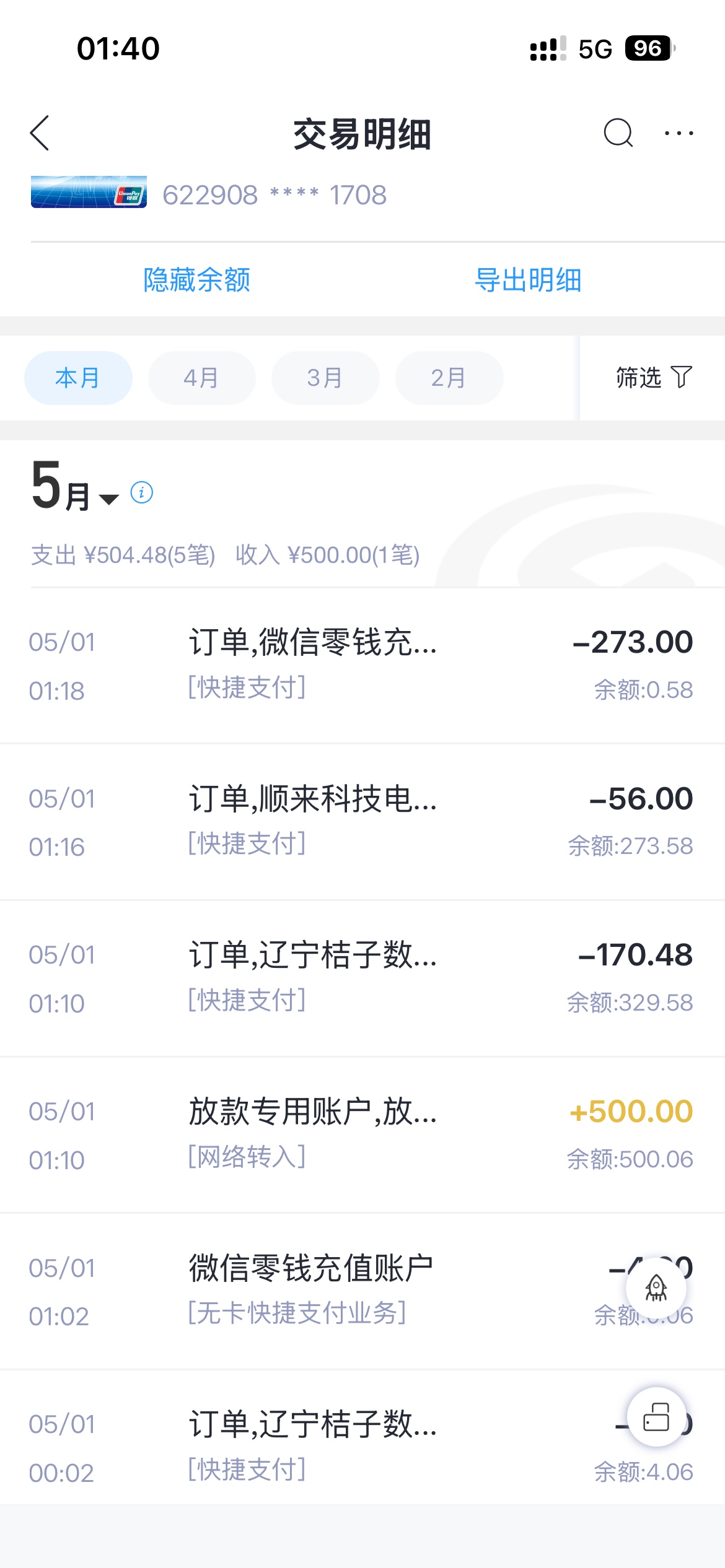The image size is (725, 1568).
Task: Select the 本月 tab
Action: pos(78,378)
